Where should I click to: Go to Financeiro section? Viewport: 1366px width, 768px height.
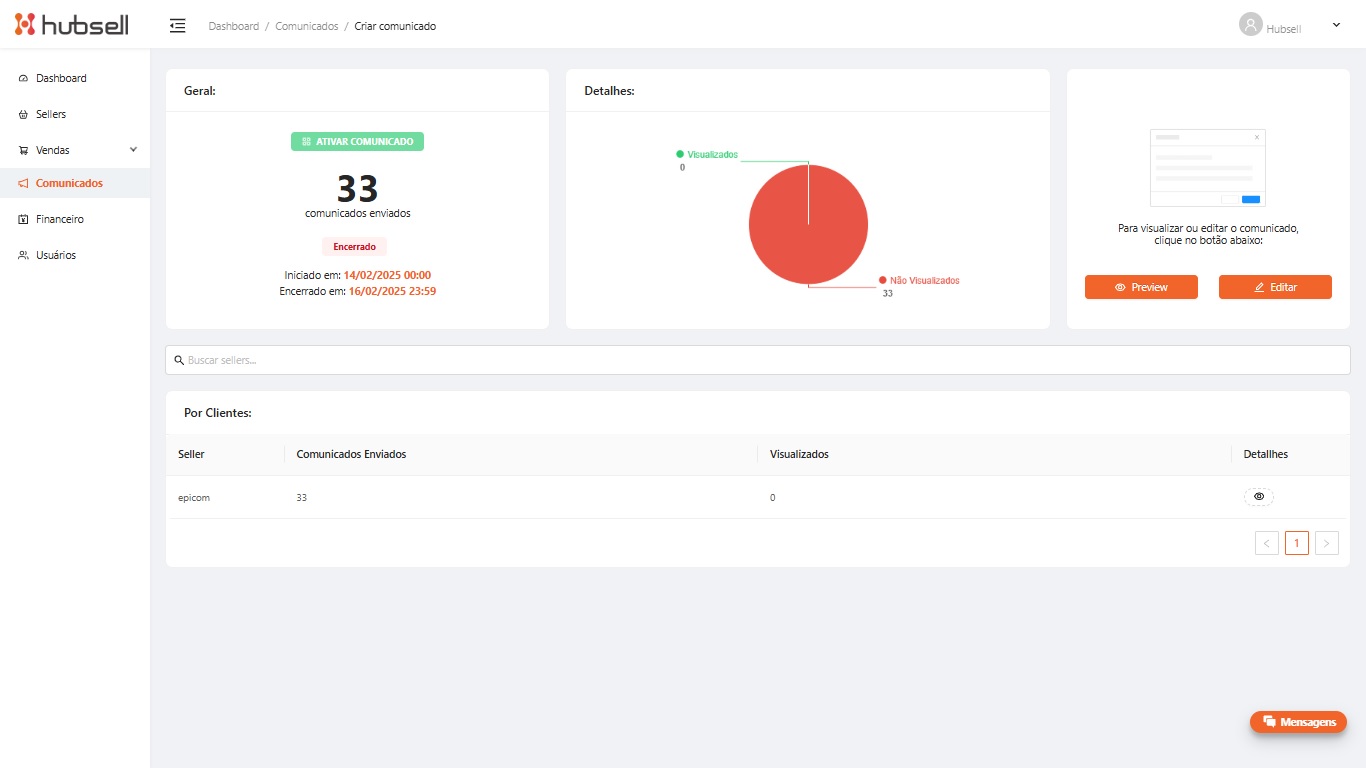59,219
